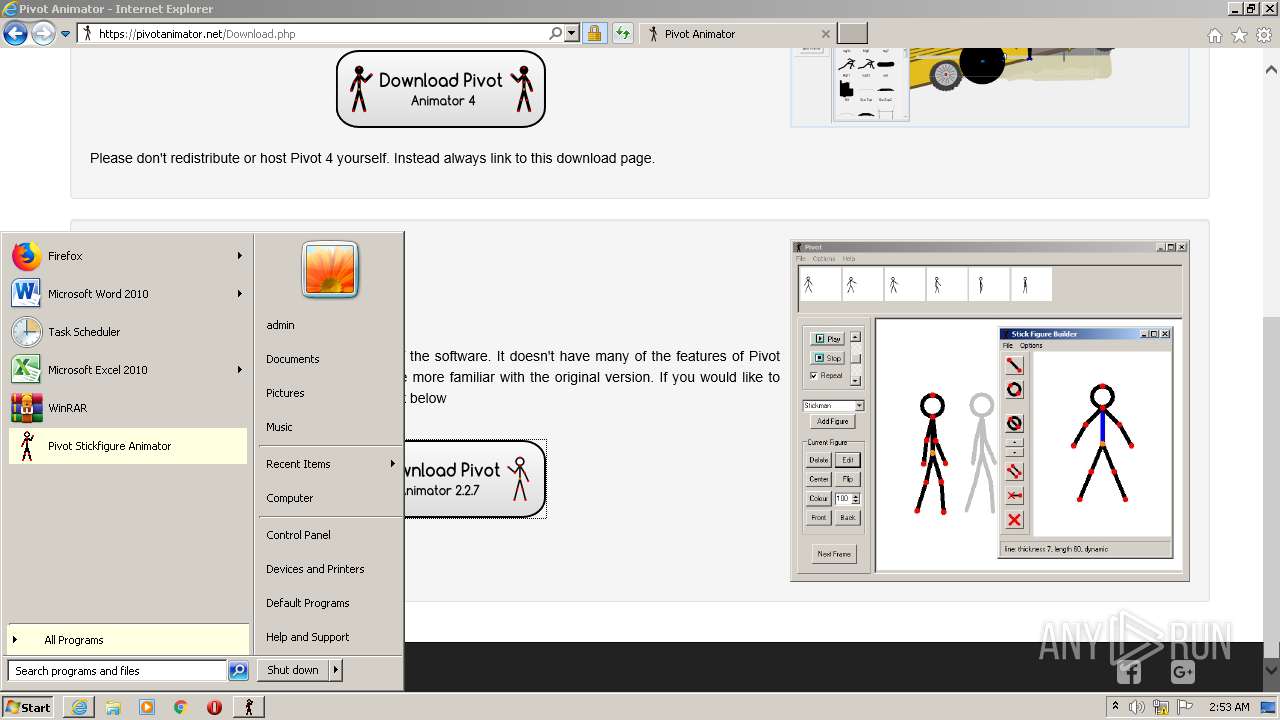Click the volume speaker tray icon
Screen dimensions: 1280x720
tap(1137, 707)
